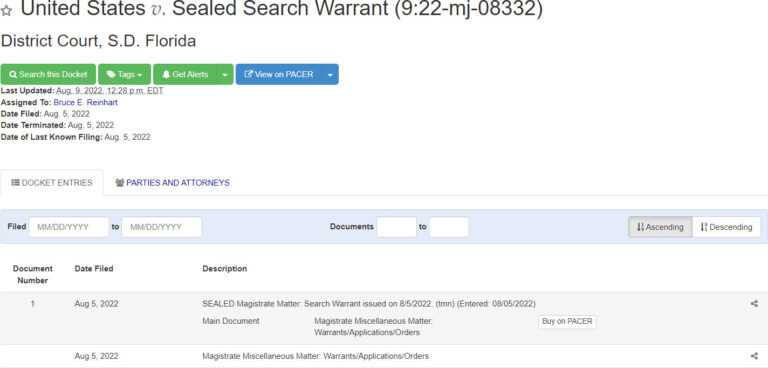Share the Magistrate Miscellaneous Matter entry
Viewport: 768px width, 368px height.
(754, 356)
